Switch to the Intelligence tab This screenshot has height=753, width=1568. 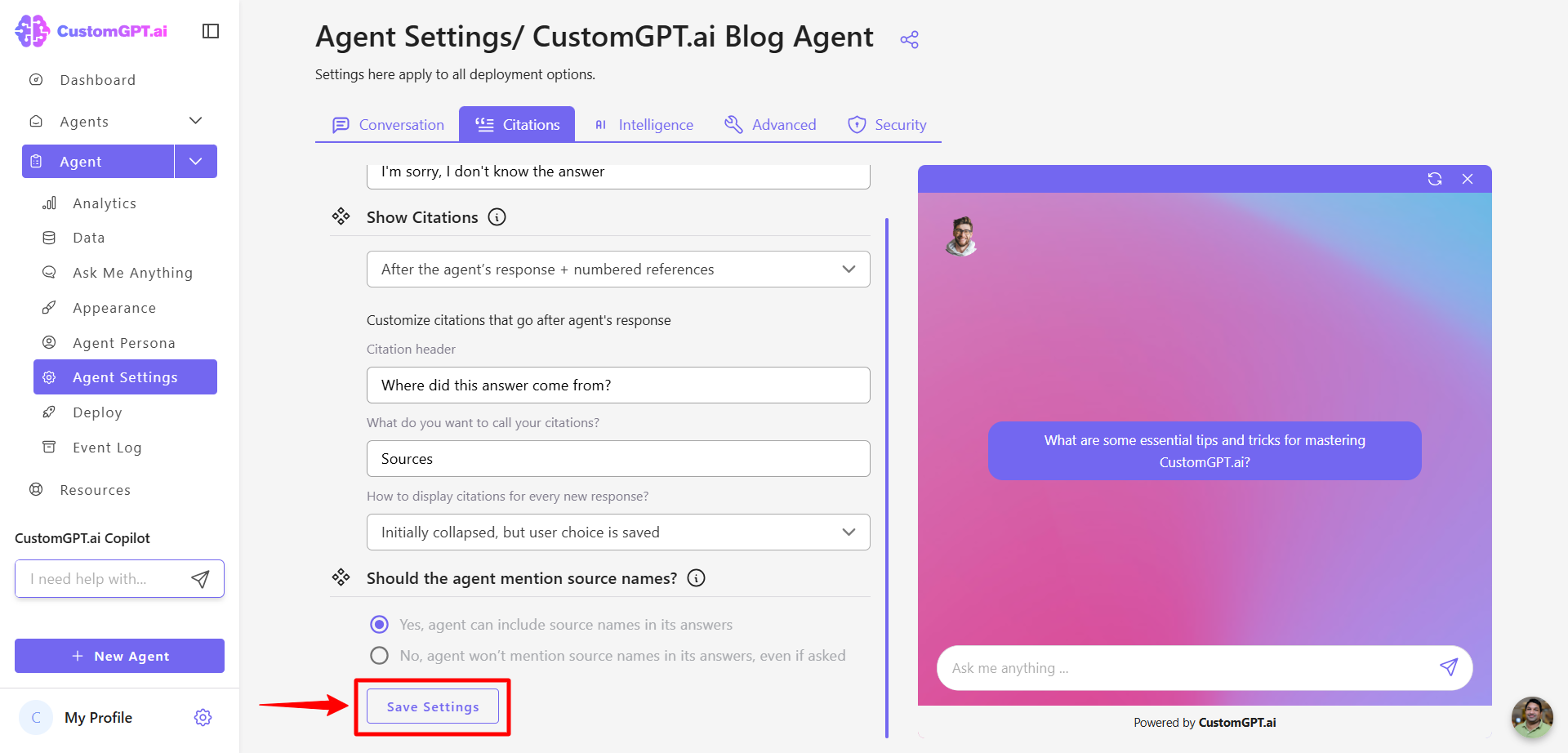[x=644, y=125]
